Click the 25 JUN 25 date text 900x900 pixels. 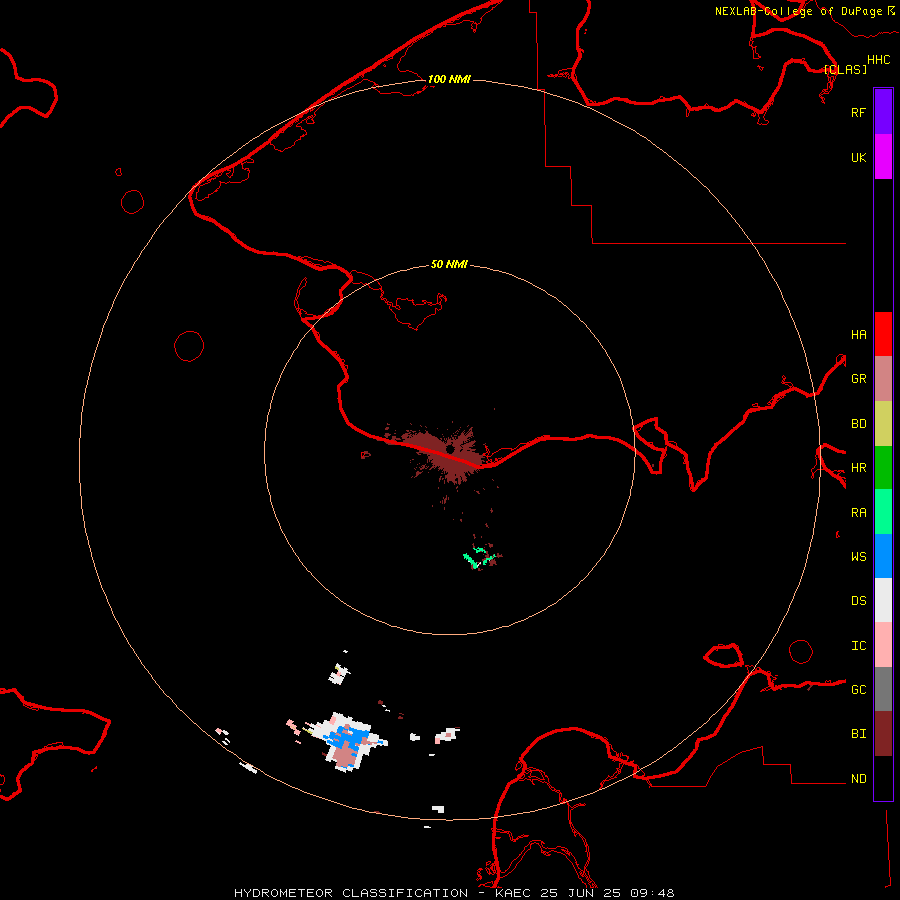(581, 893)
